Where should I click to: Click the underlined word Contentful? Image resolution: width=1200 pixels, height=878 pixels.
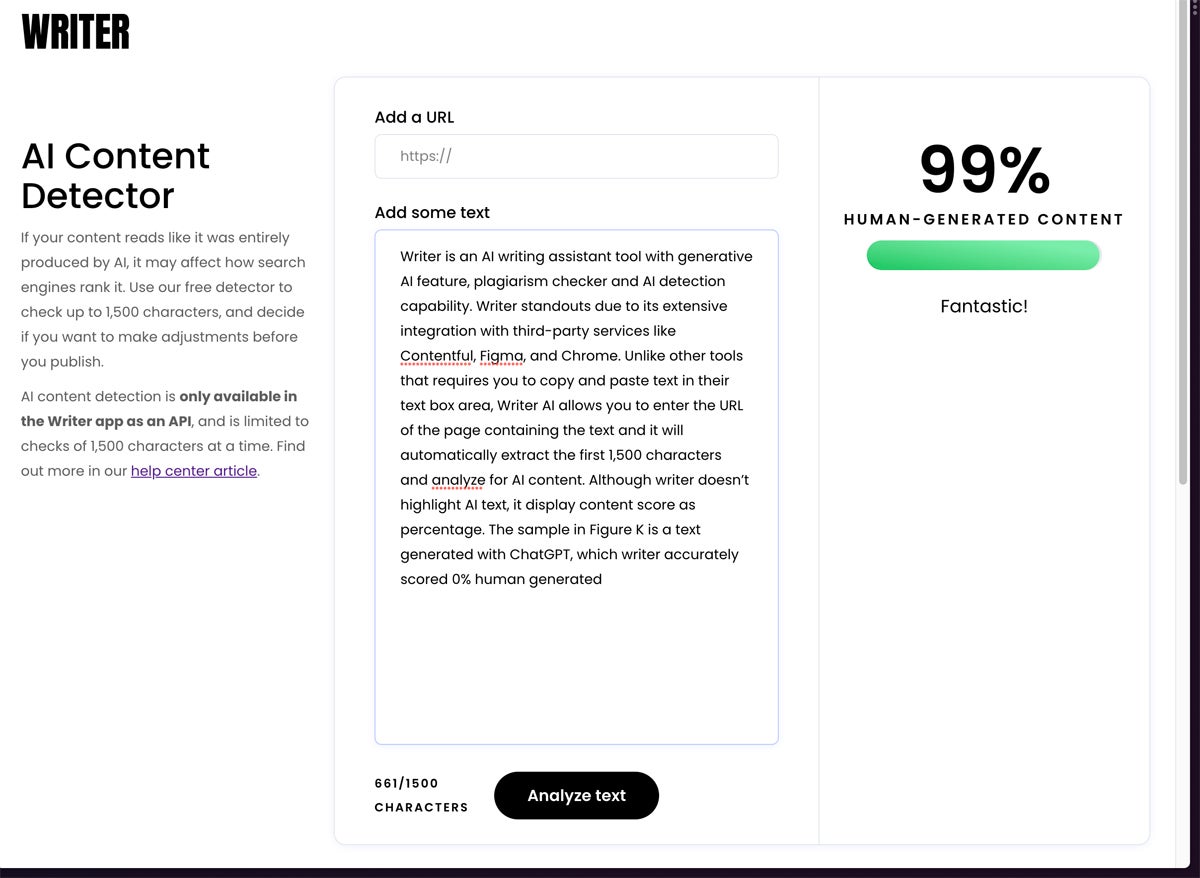point(435,356)
